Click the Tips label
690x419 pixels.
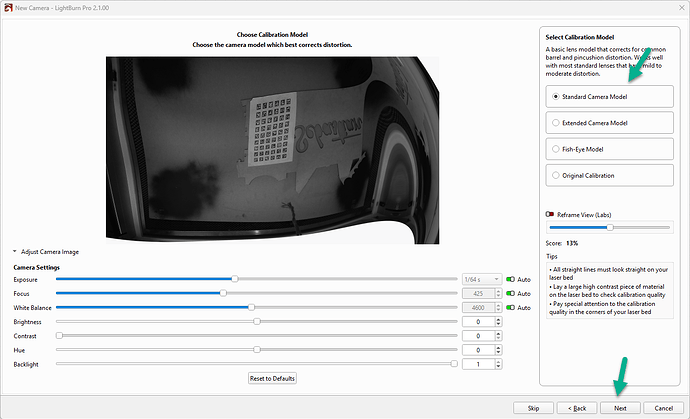[551, 256]
